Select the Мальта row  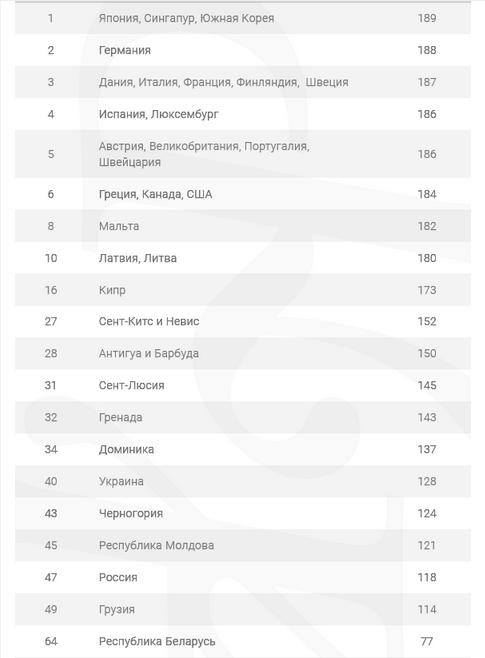243,226
